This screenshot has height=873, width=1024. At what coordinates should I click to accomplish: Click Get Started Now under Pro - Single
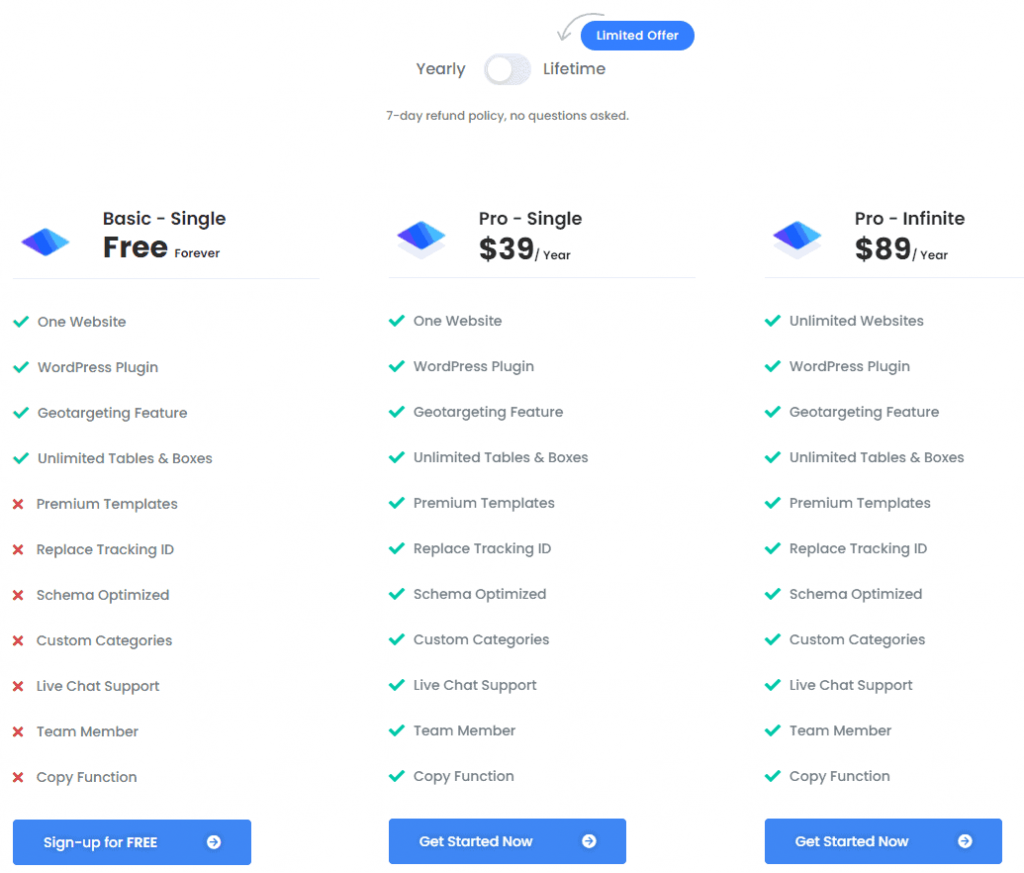pyautogui.click(x=507, y=841)
